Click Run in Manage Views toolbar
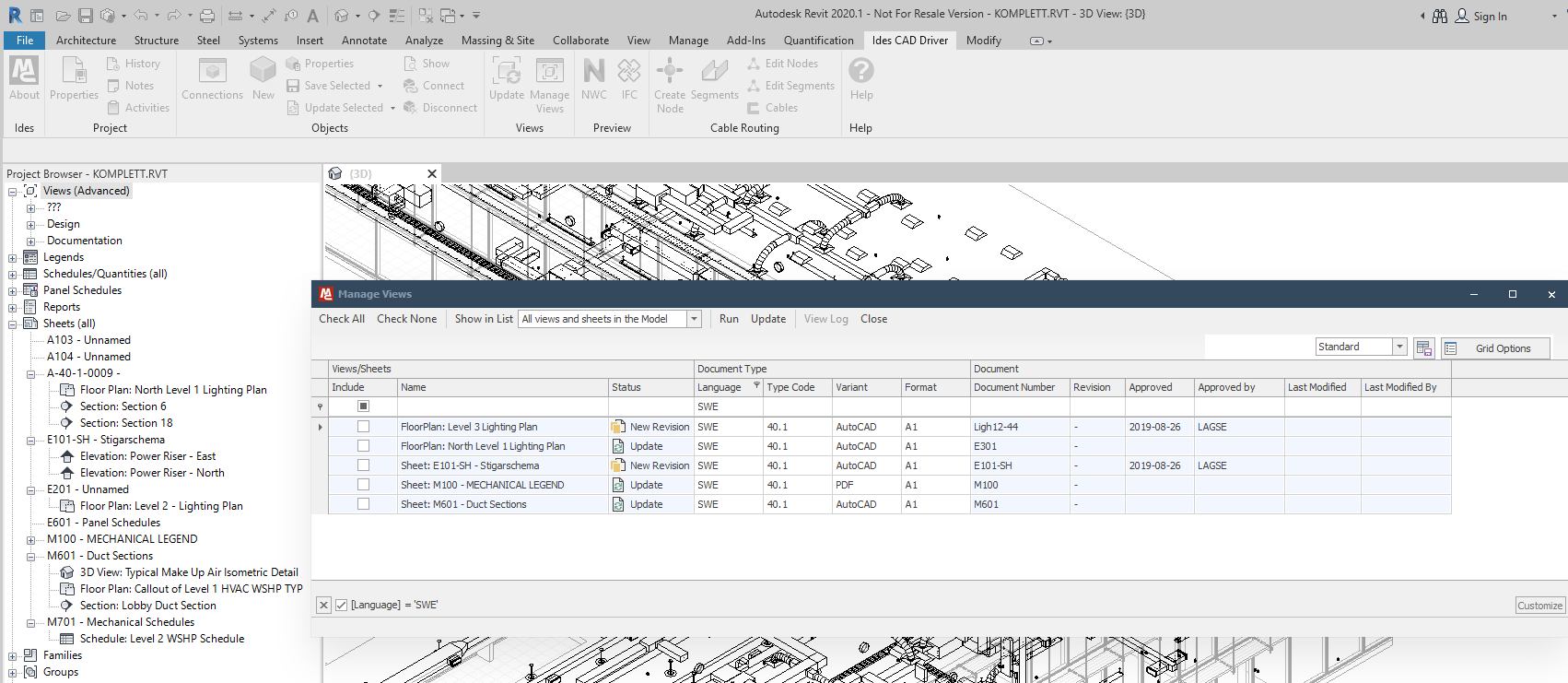Screen dimensions: 1568x683 [729, 319]
